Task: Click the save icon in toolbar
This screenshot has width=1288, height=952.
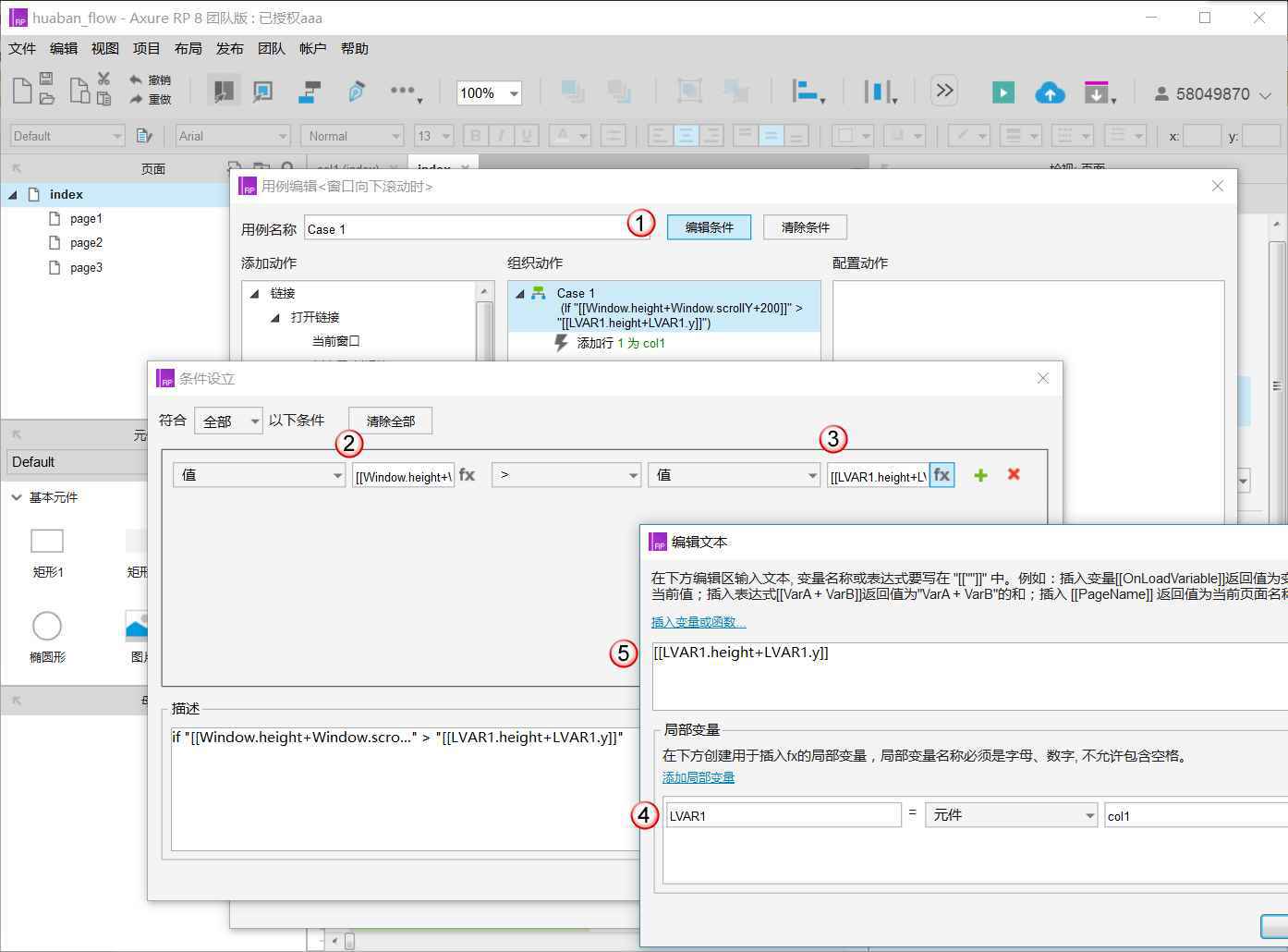Action: point(46,79)
